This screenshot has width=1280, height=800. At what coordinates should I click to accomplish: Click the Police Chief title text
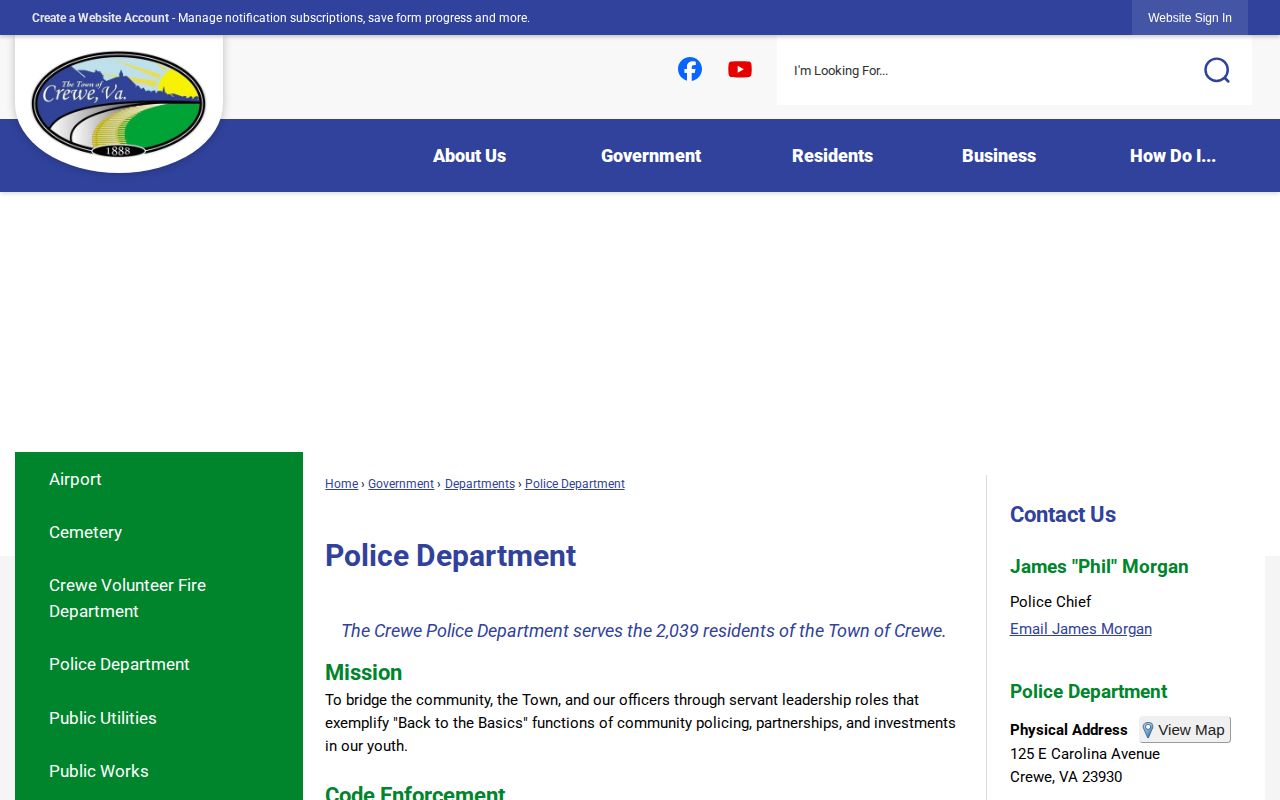1050,602
